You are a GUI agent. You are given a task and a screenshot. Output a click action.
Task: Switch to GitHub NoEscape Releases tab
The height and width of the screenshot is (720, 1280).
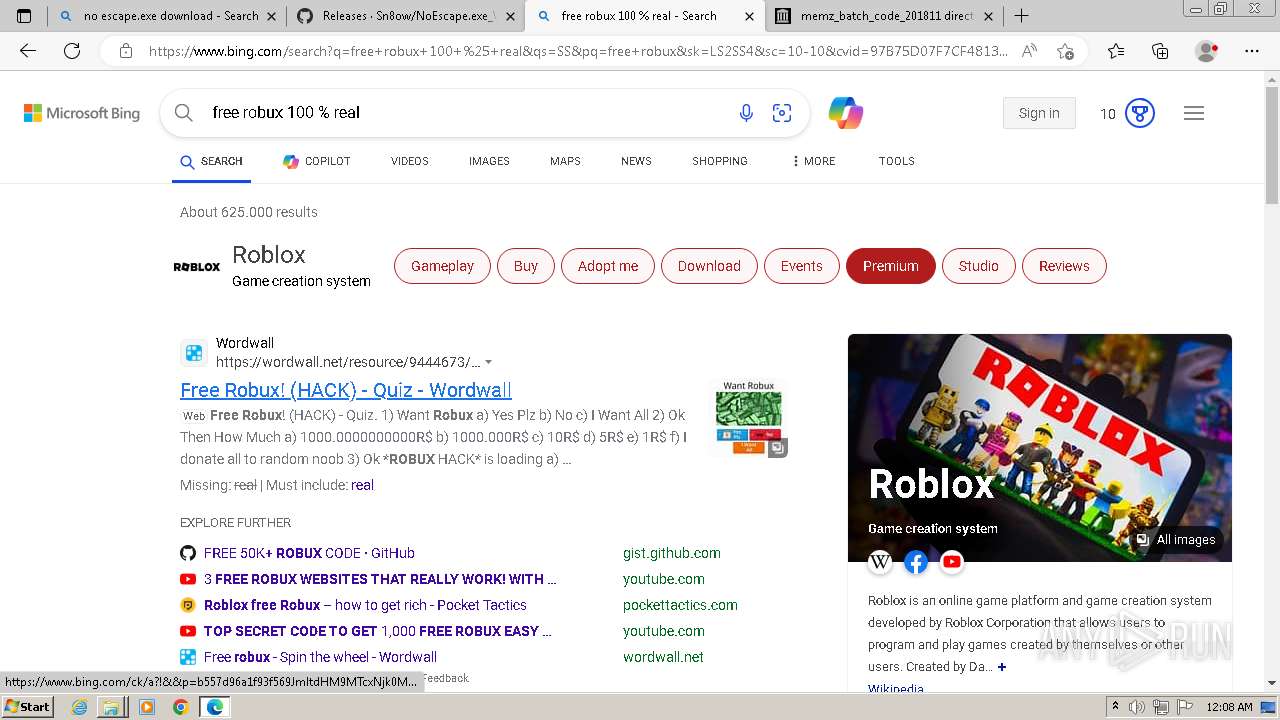coord(406,16)
